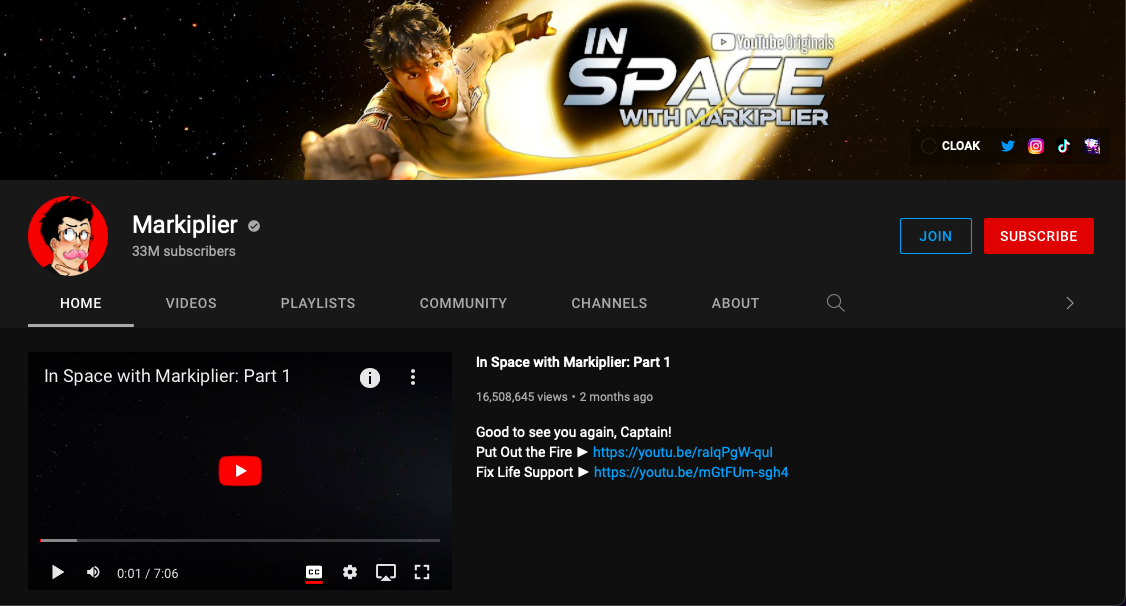Open the PLAYLISTS tab
This screenshot has height=606, width=1126.
coord(318,303)
